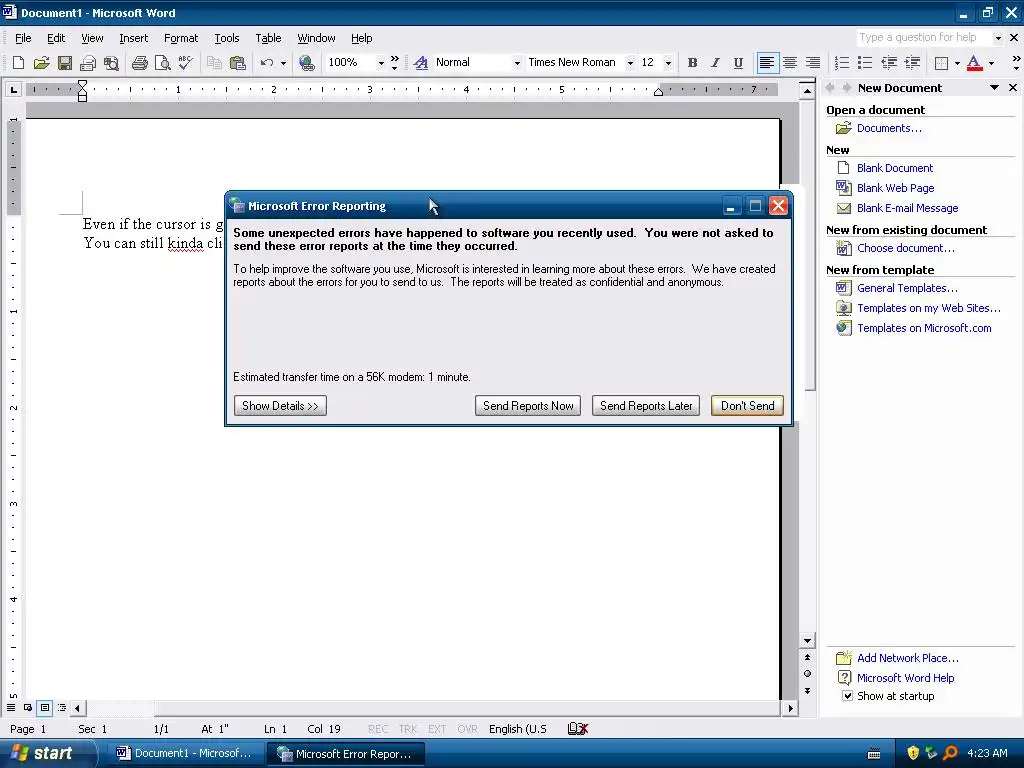1024x768 pixels.
Task: Open the Tools menu
Action: tap(227, 38)
